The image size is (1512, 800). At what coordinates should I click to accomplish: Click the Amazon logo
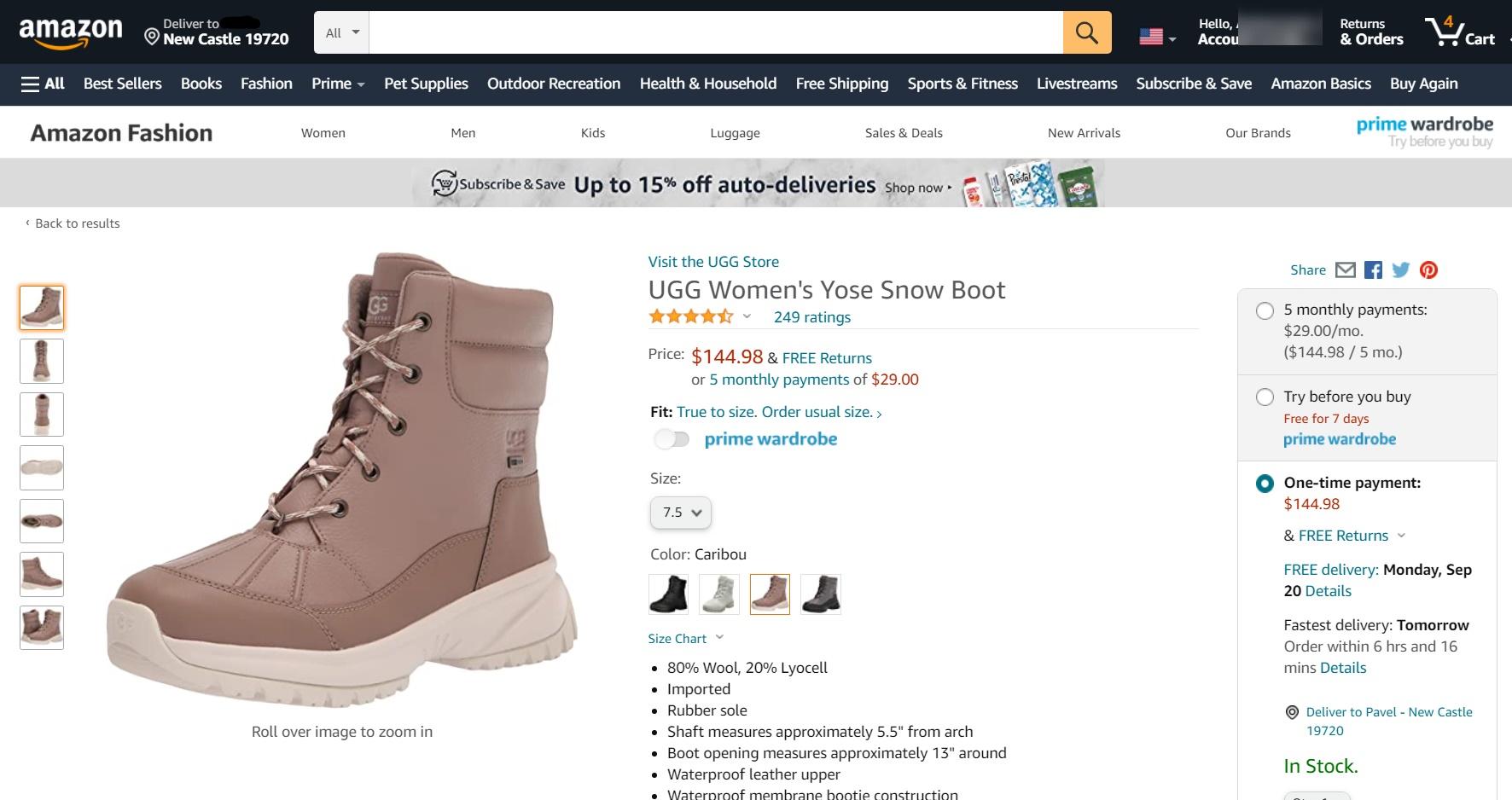coord(71,32)
